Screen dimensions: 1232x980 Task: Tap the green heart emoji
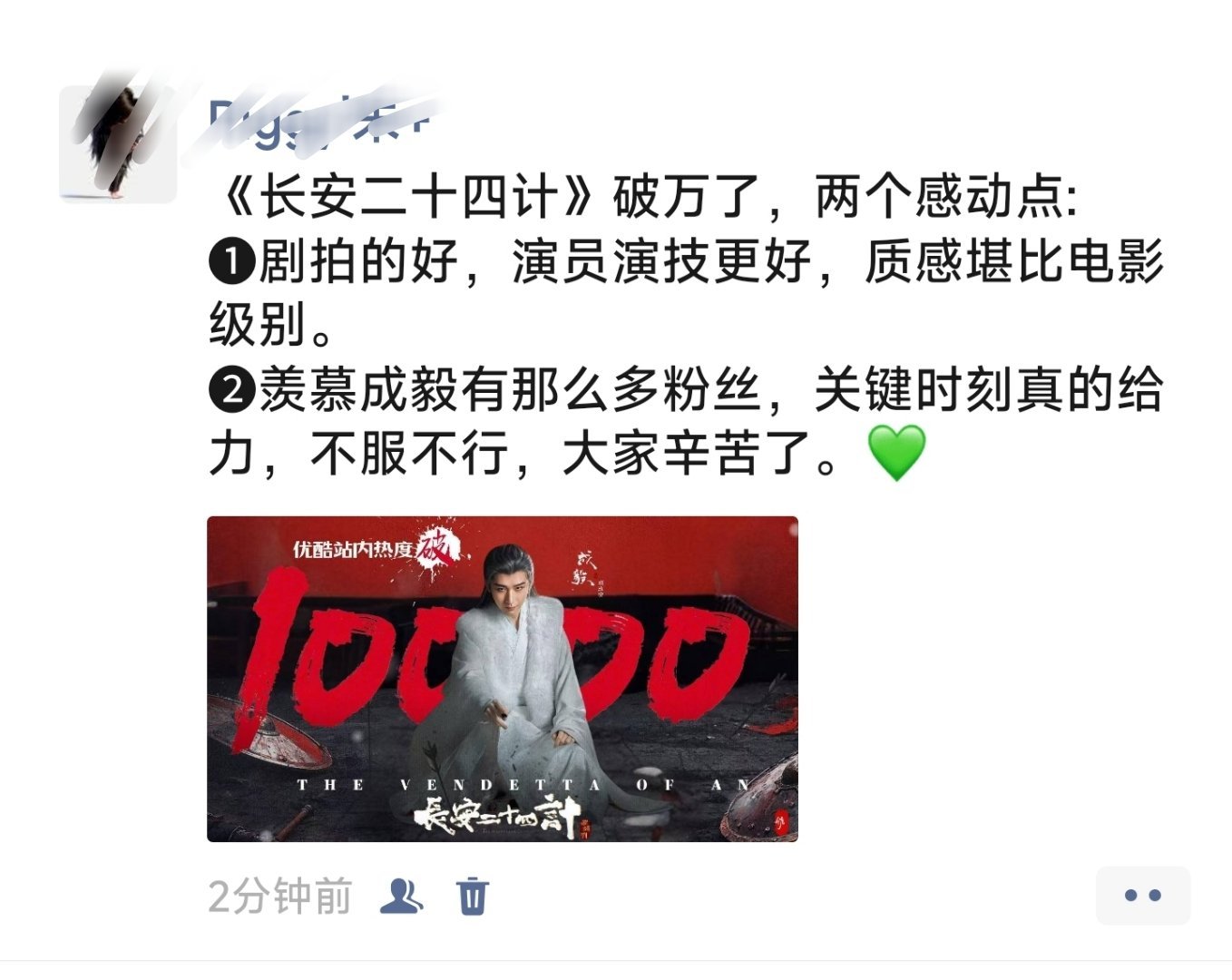(x=896, y=453)
